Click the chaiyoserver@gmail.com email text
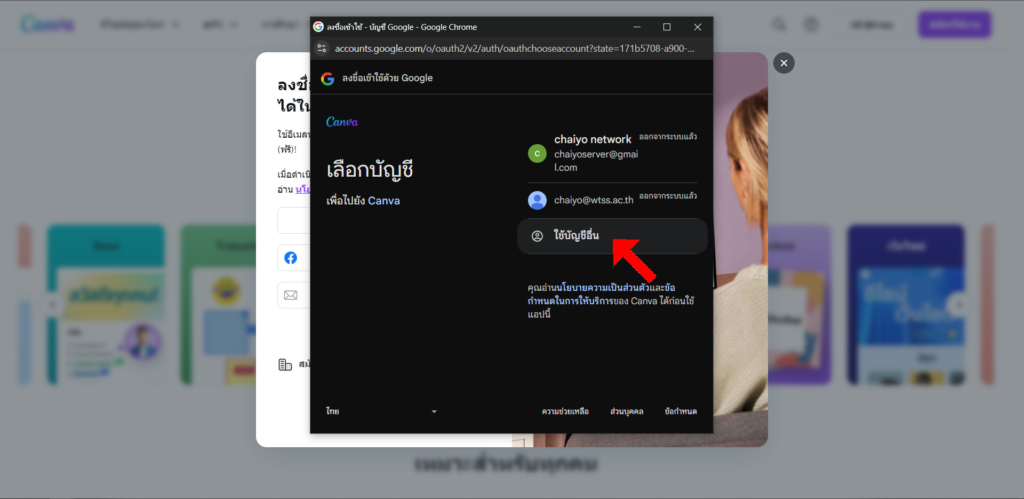This screenshot has width=1024, height=499. 596,161
